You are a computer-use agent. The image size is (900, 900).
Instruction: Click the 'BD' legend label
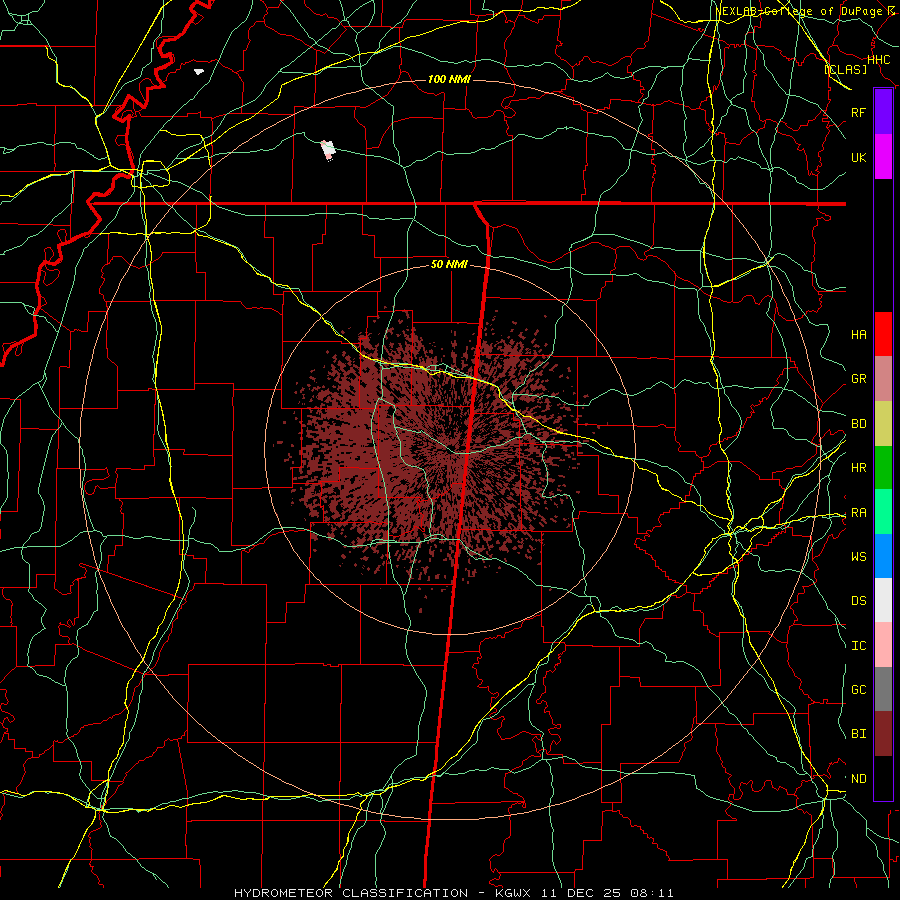858,424
